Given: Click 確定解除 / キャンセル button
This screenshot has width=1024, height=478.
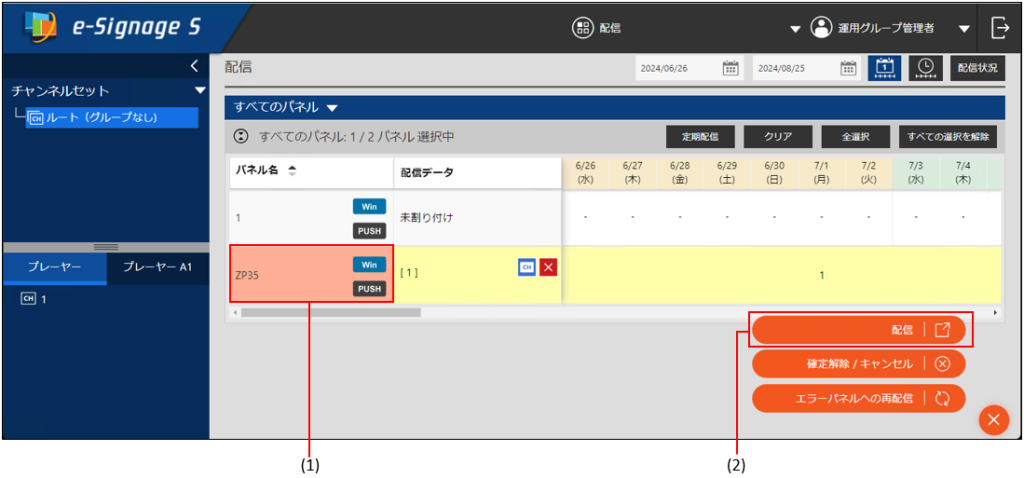Looking at the screenshot, I should pos(859,364).
